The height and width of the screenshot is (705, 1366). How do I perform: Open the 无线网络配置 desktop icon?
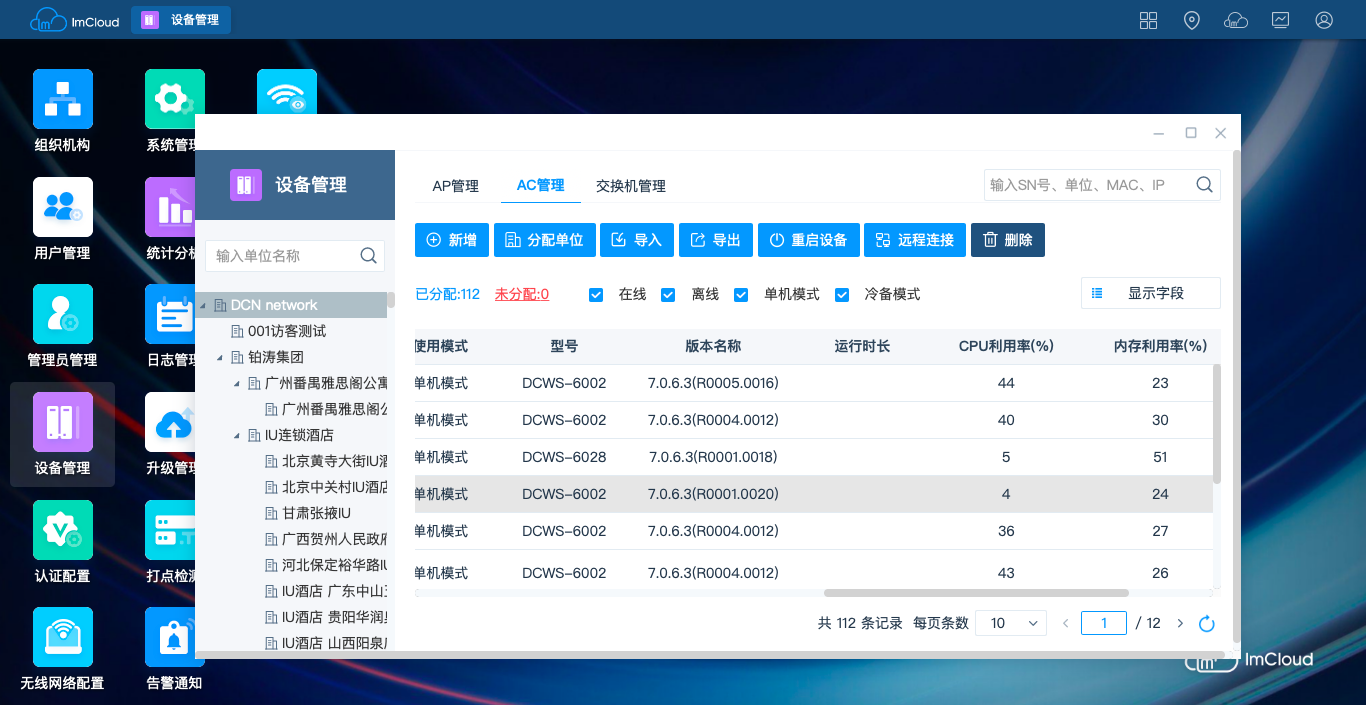click(x=62, y=637)
